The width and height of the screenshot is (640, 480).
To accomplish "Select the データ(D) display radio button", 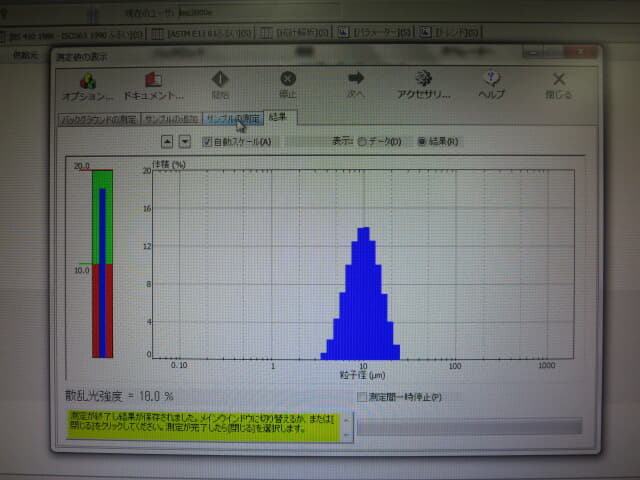I will [362, 142].
